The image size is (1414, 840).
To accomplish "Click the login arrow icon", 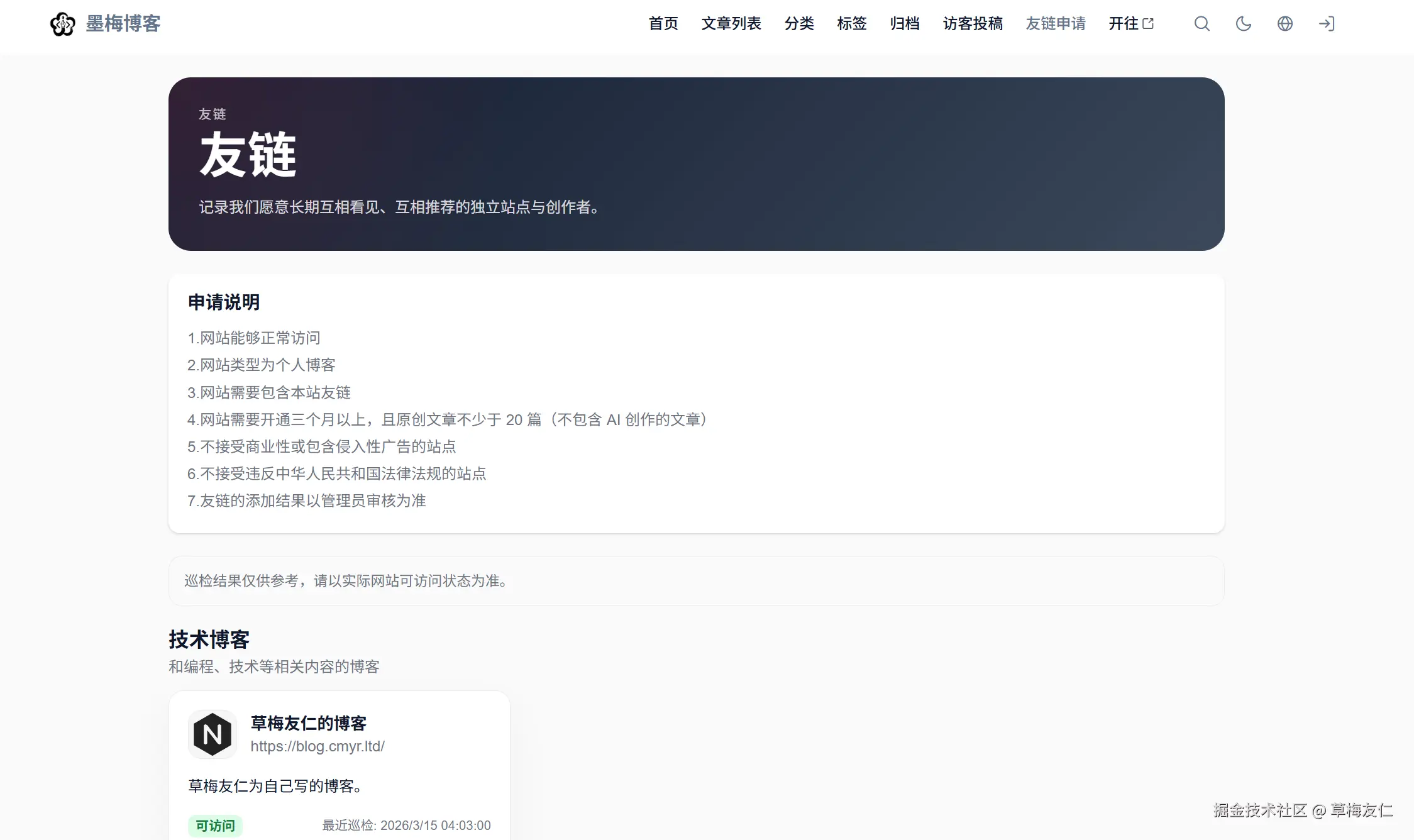I will (1326, 24).
